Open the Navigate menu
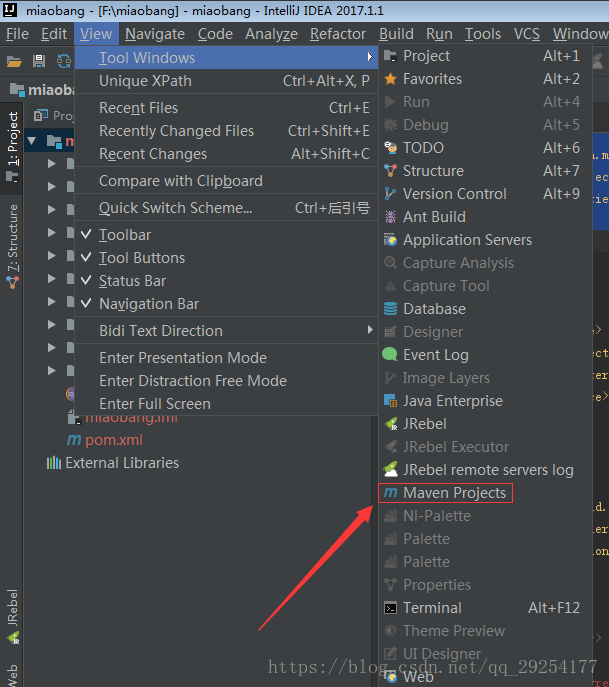The image size is (609, 687). pyautogui.click(x=155, y=34)
